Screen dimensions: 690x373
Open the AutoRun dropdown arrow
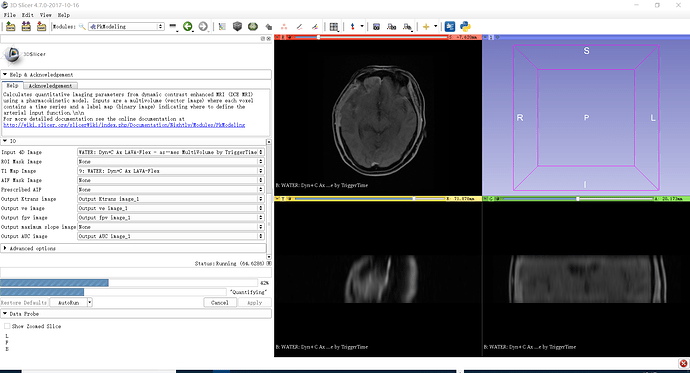[x=90, y=303]
